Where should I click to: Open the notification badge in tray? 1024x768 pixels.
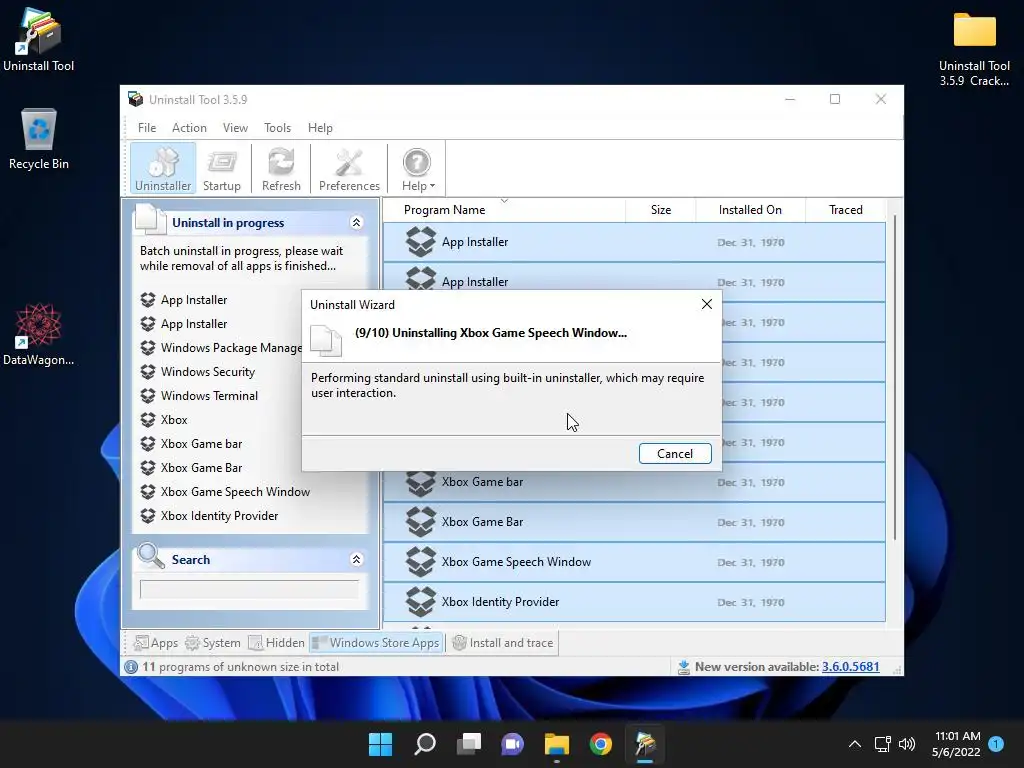point(996,743)
